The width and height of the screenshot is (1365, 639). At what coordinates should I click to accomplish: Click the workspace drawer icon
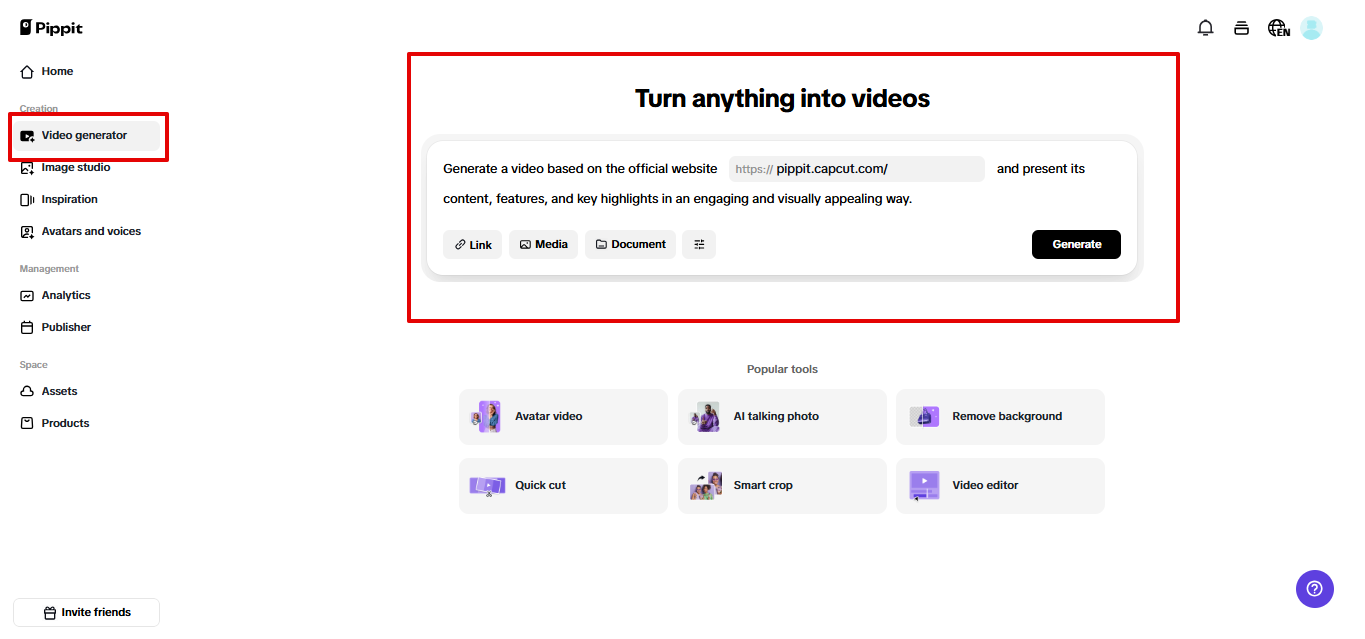click(1241, 27)
